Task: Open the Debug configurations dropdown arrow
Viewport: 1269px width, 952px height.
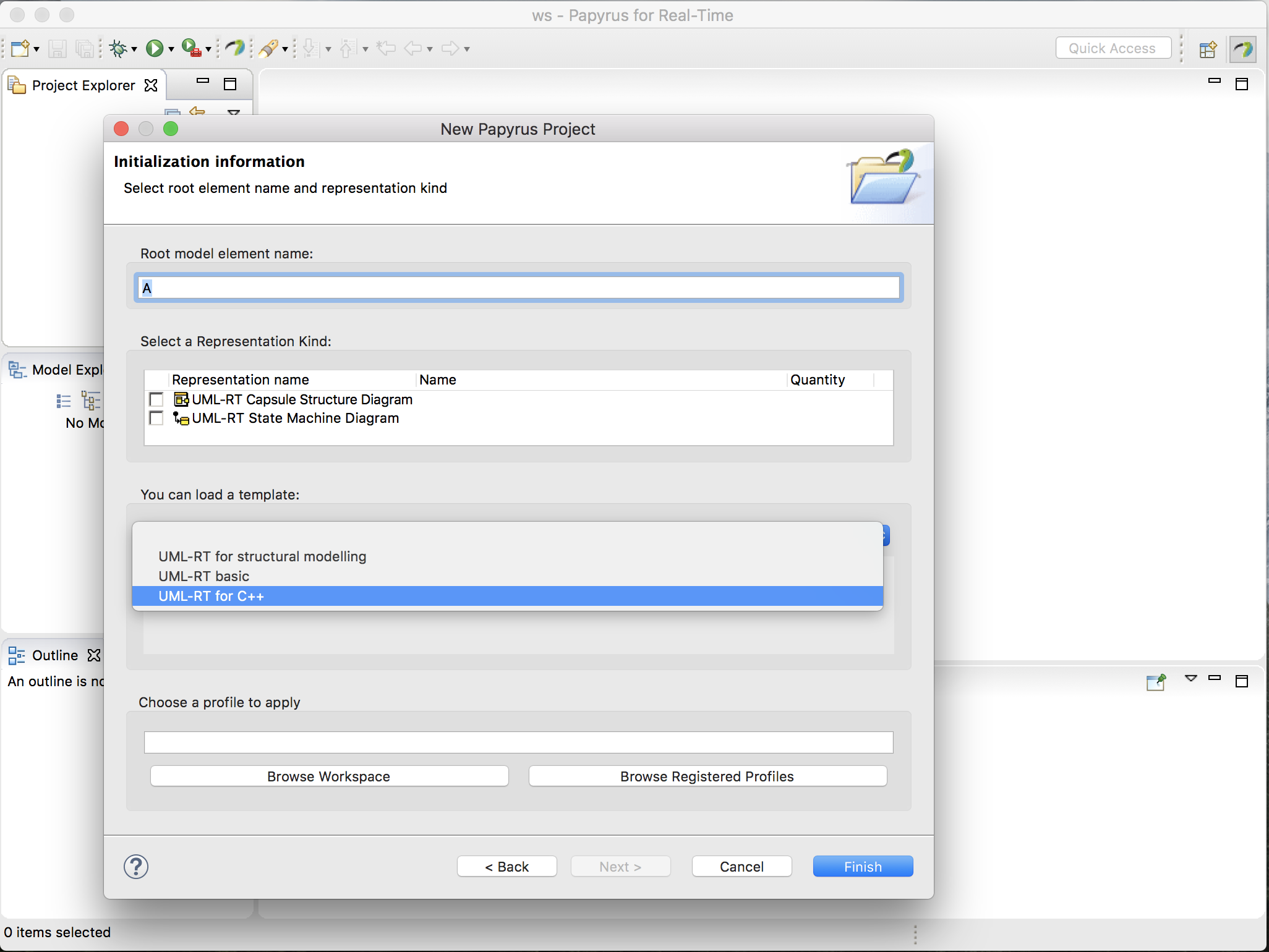Action: tap(134, 49)
